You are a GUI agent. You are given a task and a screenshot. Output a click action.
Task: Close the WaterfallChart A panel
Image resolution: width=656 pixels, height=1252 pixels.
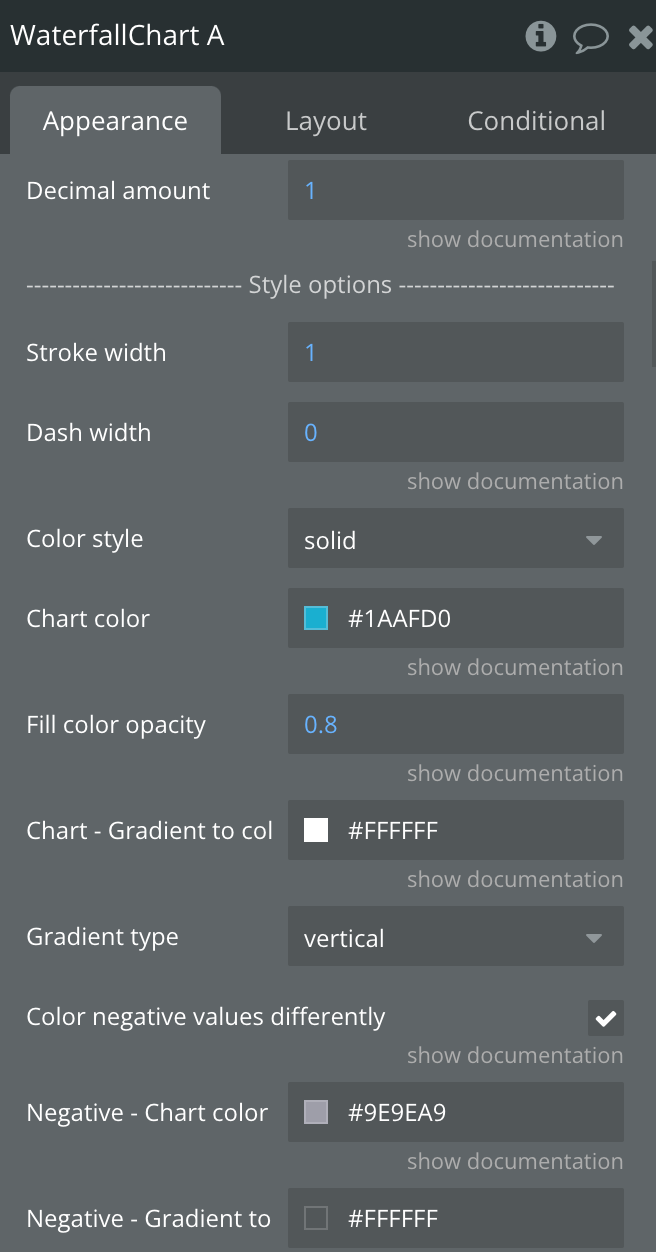point(641,37)
